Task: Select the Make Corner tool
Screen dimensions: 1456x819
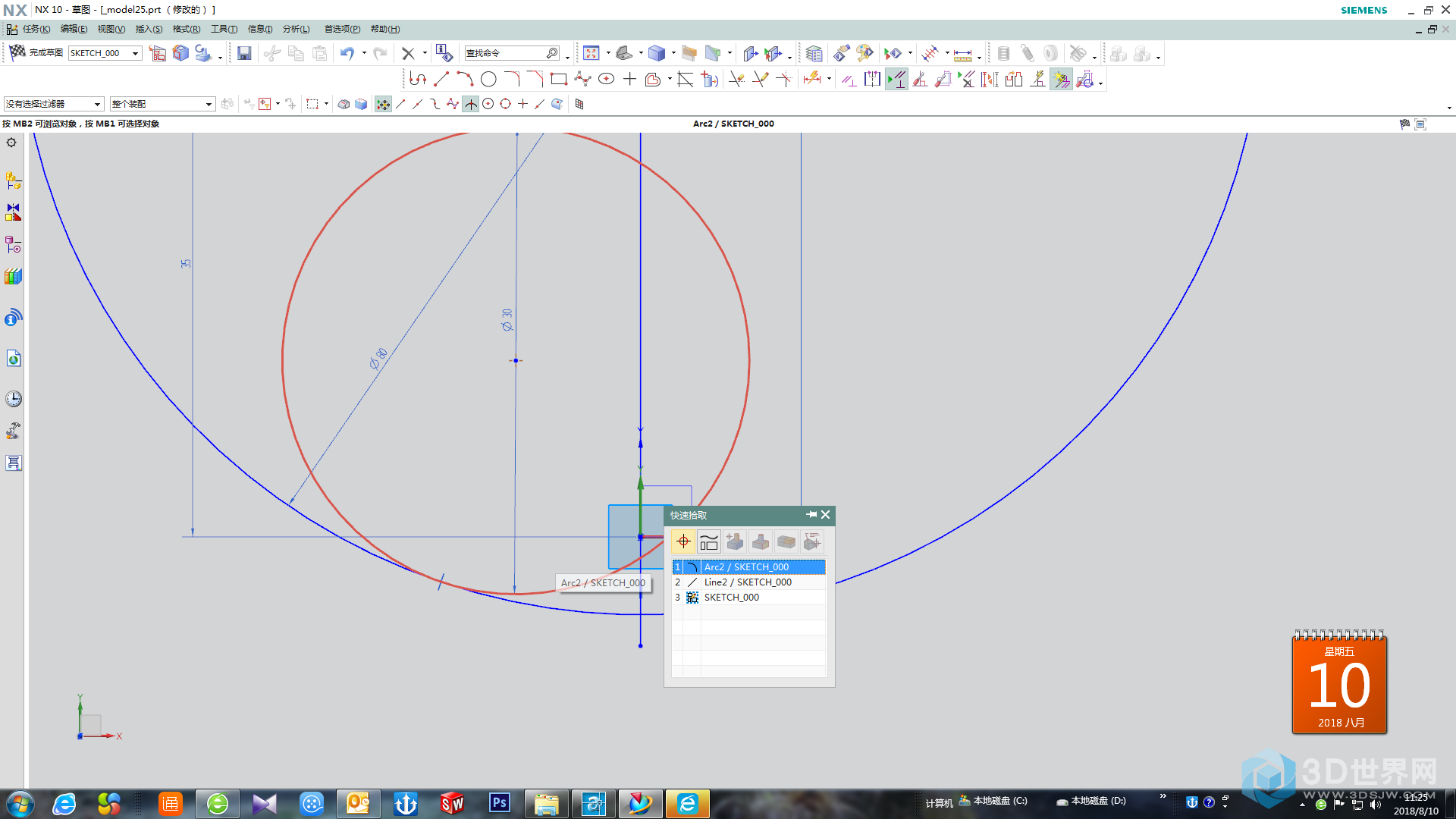Action: coord(783,79)
